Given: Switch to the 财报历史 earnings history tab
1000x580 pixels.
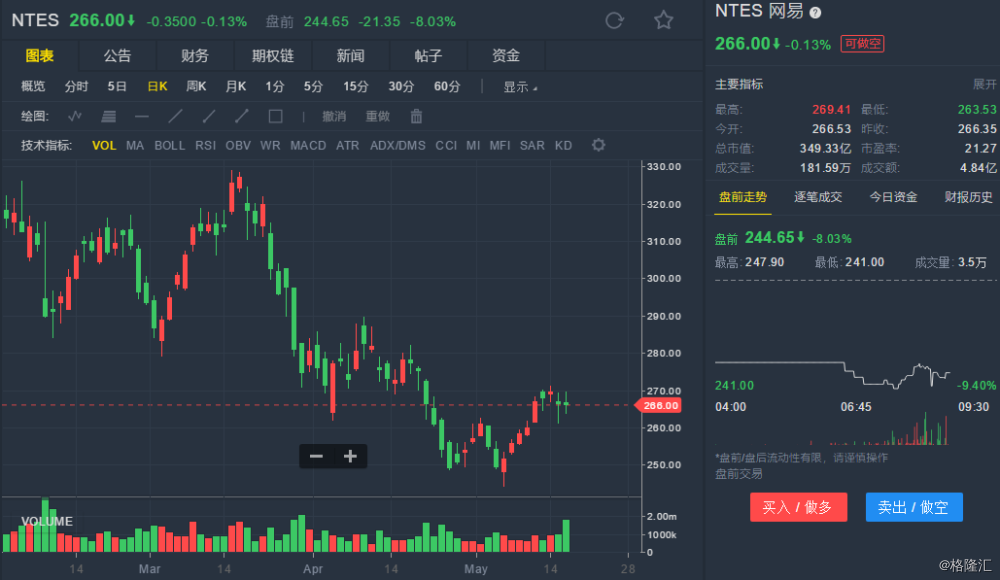Looking at the screenshot, I should (x=969, y=197).
